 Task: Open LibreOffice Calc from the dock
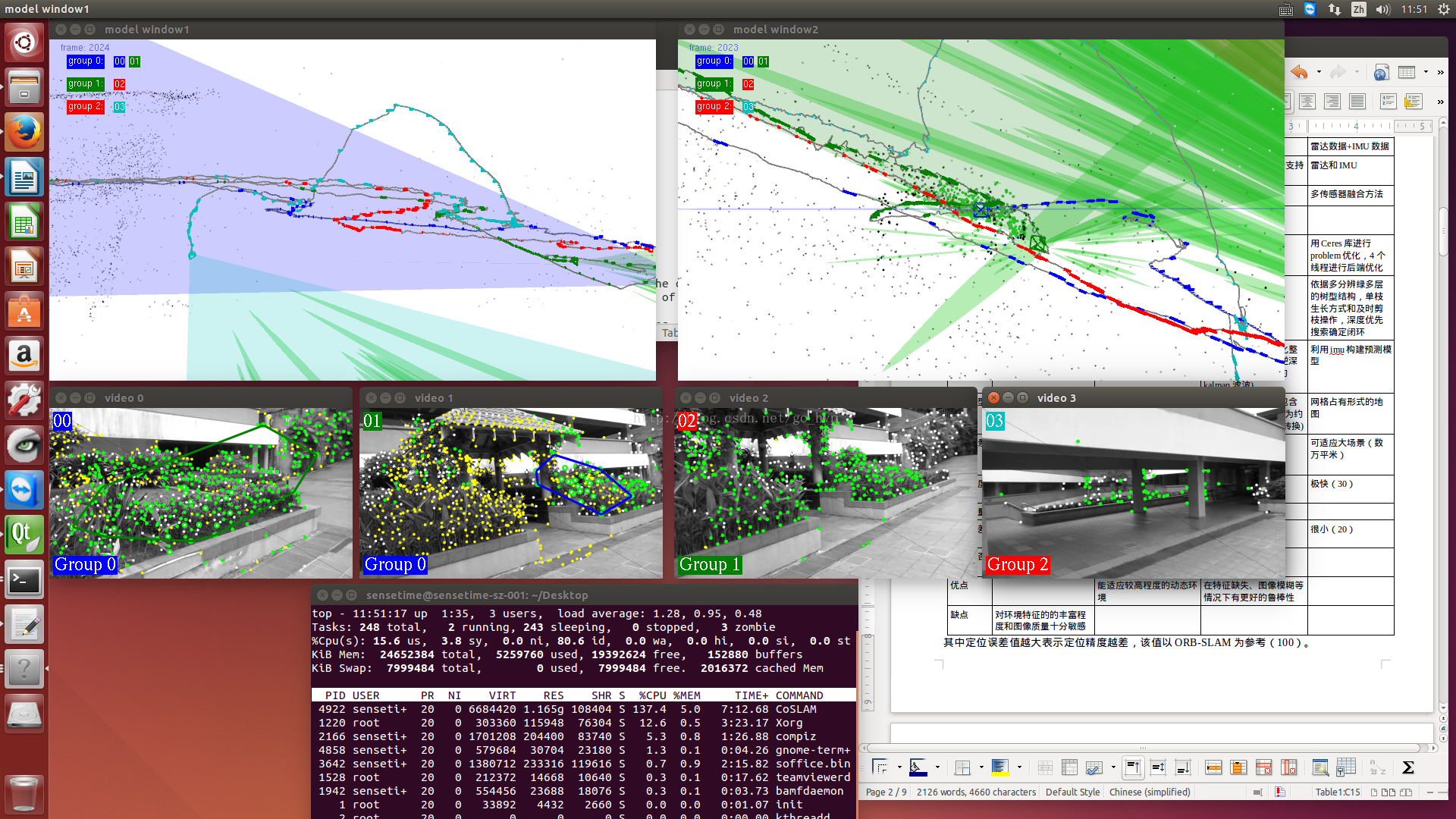(24, 223)
